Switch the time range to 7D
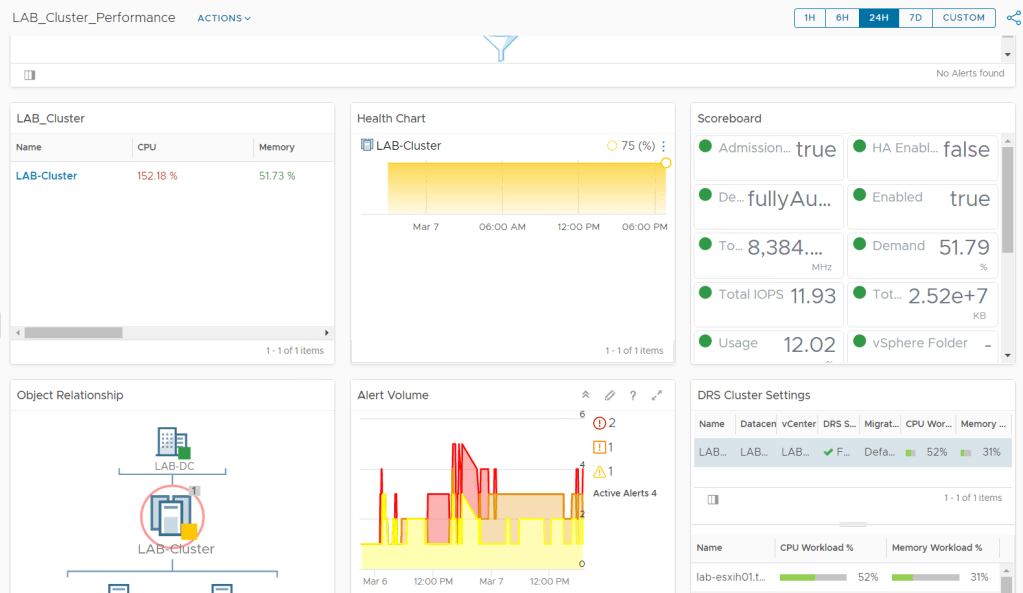The height and width of the screenshot is (593, 1023). (915, 18)
